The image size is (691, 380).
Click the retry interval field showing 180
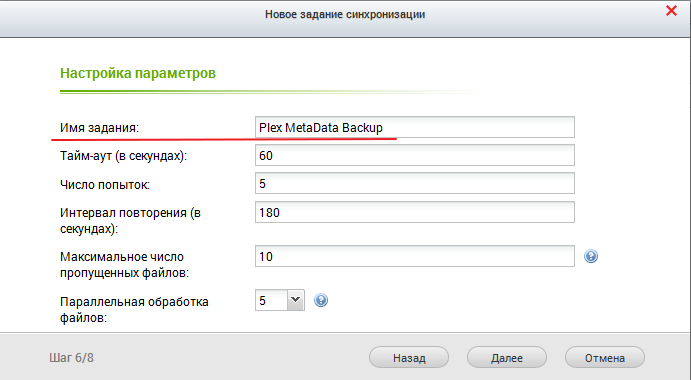pyautogui.click(x=415, y=212)
